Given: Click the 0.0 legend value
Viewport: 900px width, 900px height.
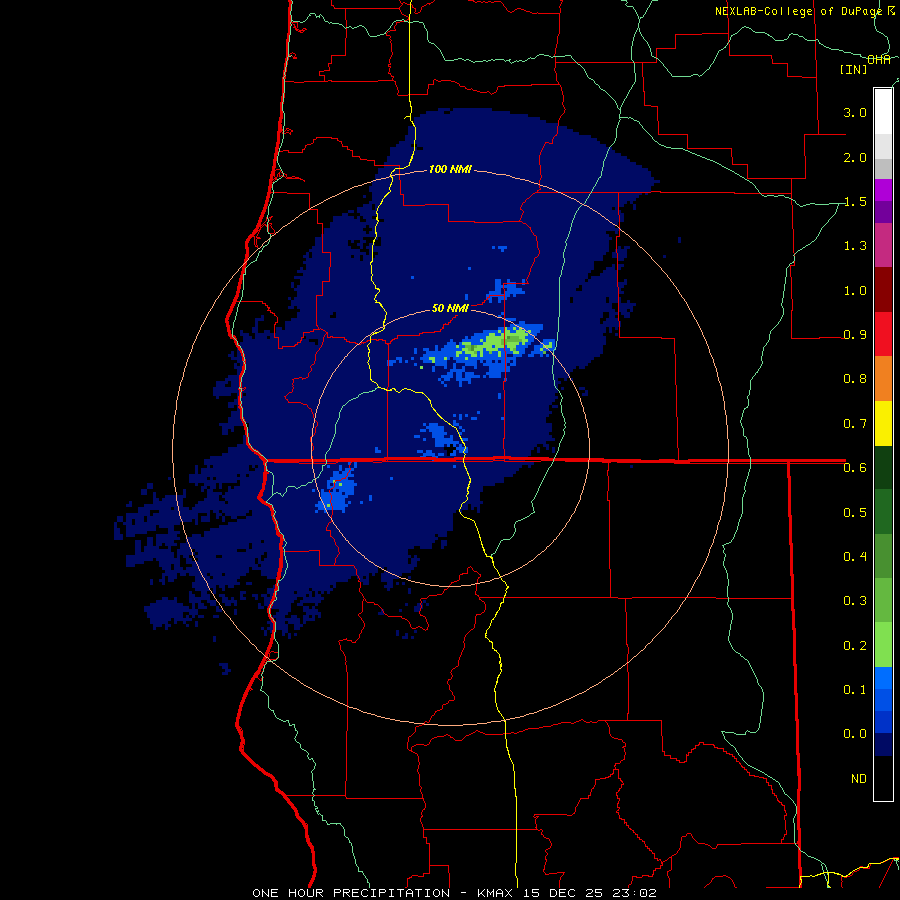Looking at the screenshot, I should pyautogui.click(x=855, y=734).
